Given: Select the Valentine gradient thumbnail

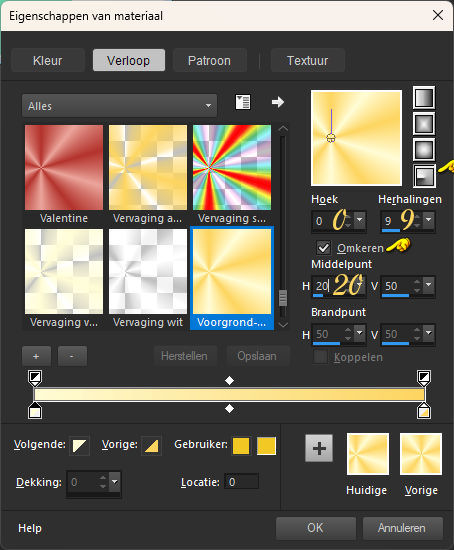Looking at the screenshot, I should coord(64,168).
